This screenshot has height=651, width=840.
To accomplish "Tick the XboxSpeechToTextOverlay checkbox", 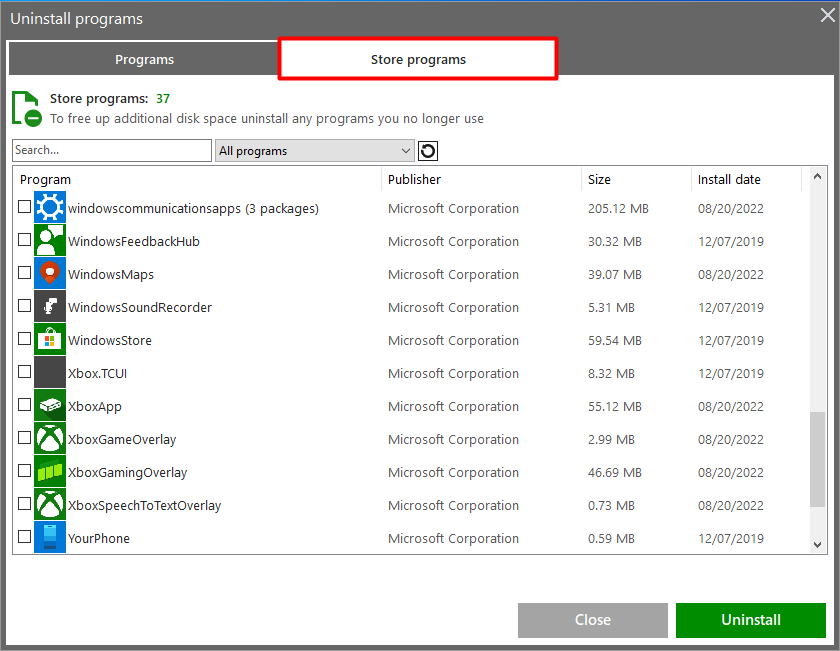I will pyautogui.click(x=24, y=504).
